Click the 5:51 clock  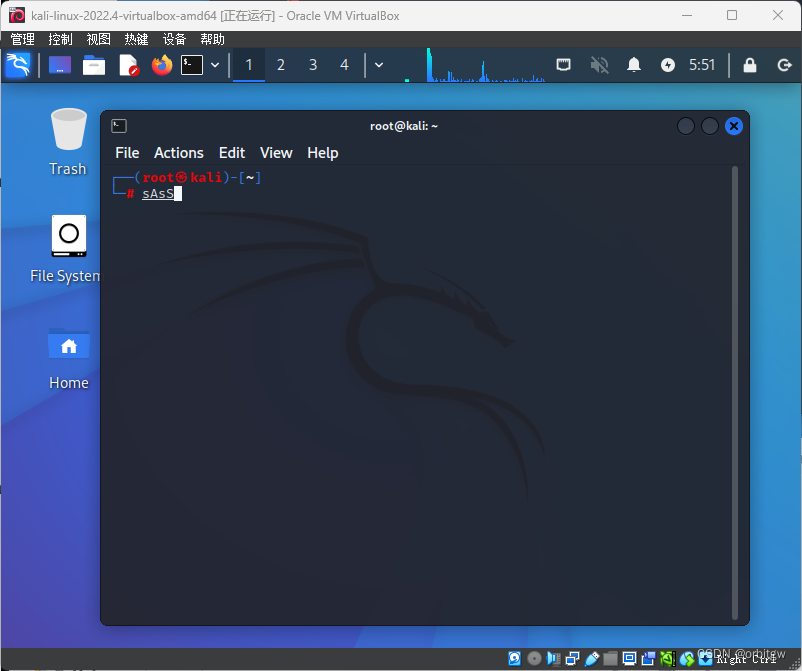(x=702, y=65)
